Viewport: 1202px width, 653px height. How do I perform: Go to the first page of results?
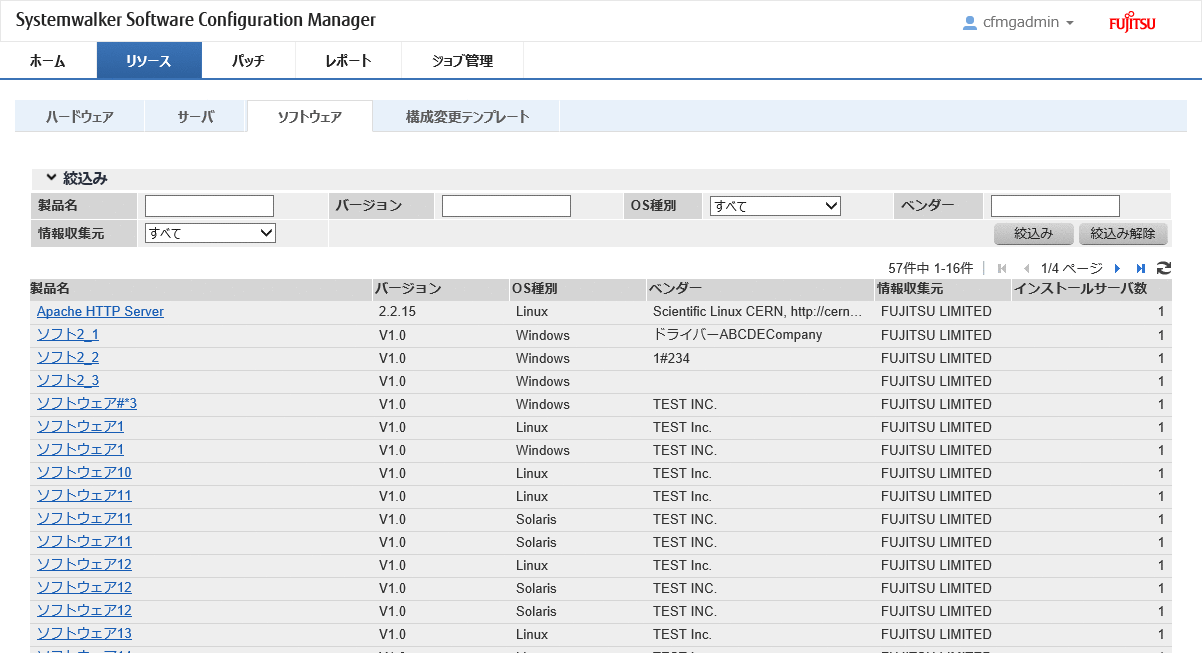[1002, 268]
